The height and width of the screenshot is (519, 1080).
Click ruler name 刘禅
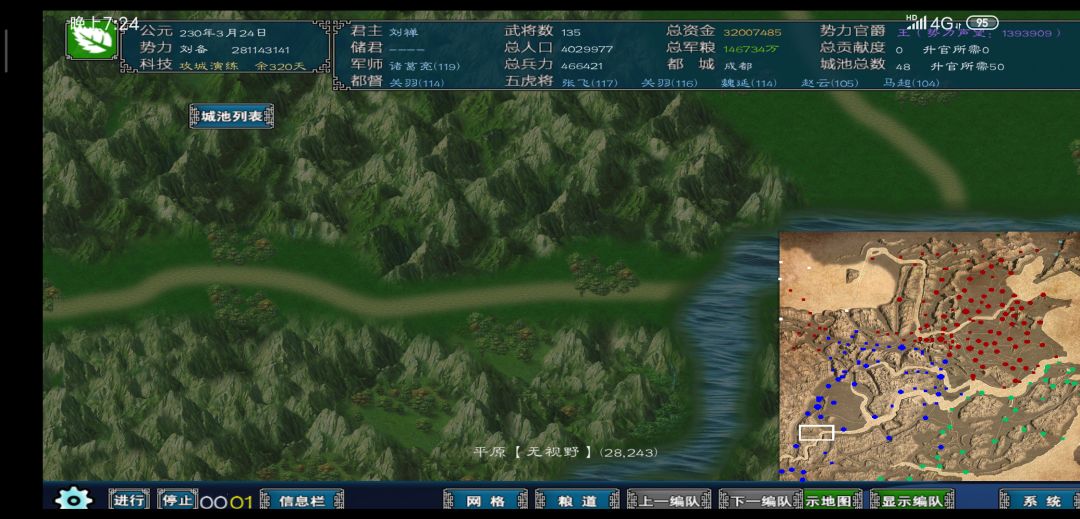404,32
